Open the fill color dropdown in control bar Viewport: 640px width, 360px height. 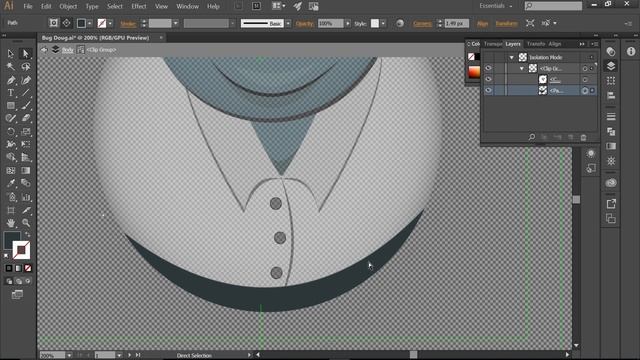89,24
